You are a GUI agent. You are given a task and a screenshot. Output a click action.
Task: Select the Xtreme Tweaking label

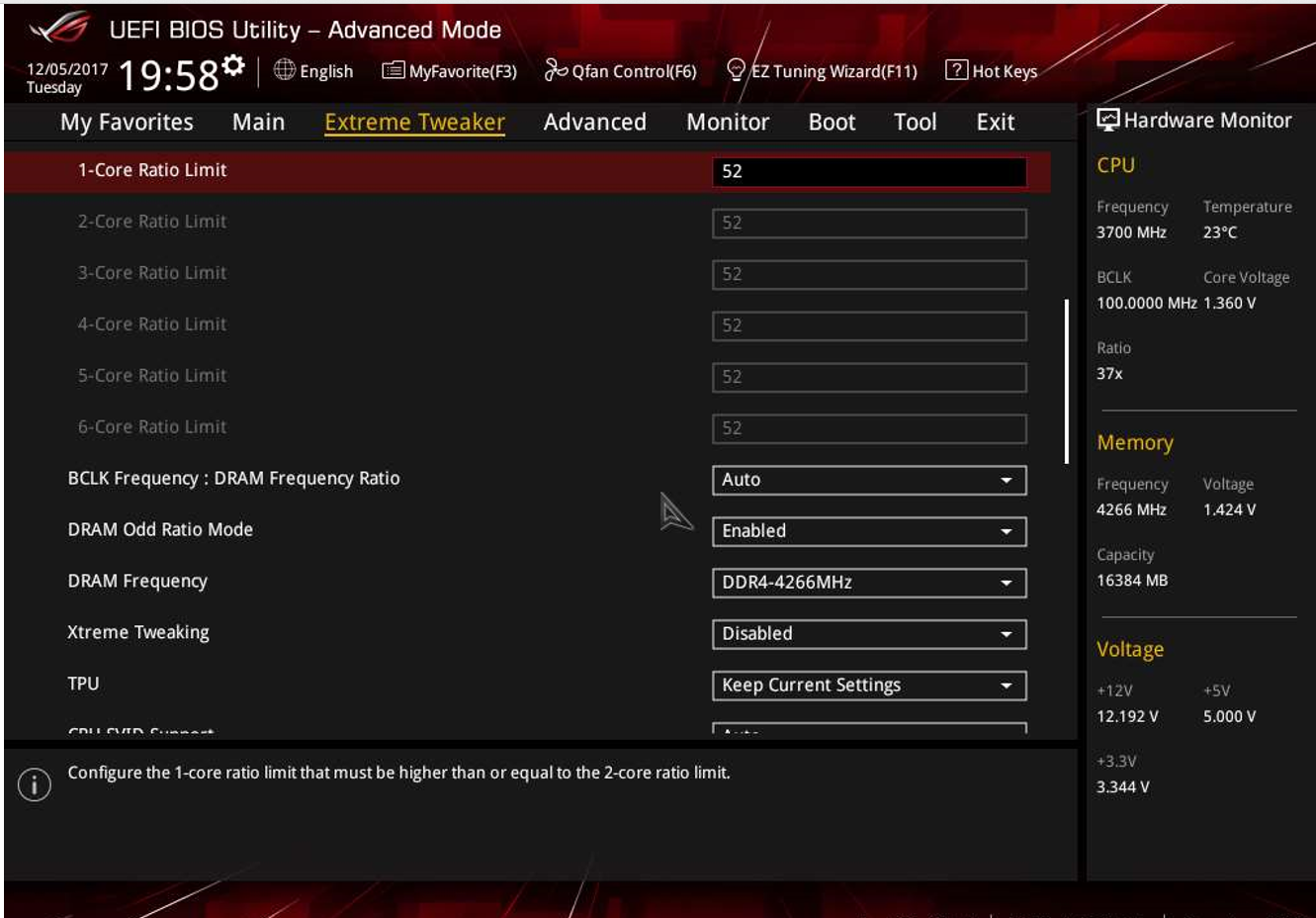pos(138,633)
